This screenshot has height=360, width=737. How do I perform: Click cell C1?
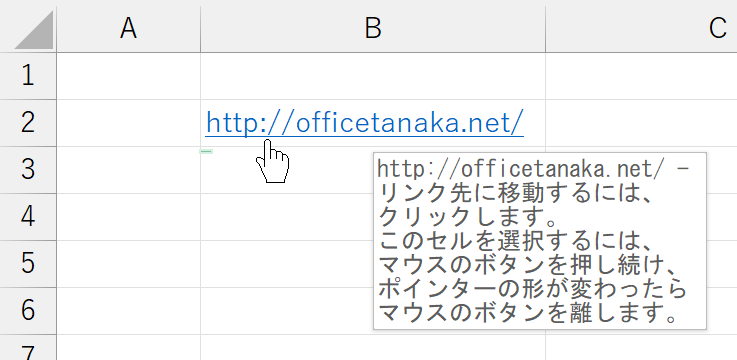tap(641, 76)
